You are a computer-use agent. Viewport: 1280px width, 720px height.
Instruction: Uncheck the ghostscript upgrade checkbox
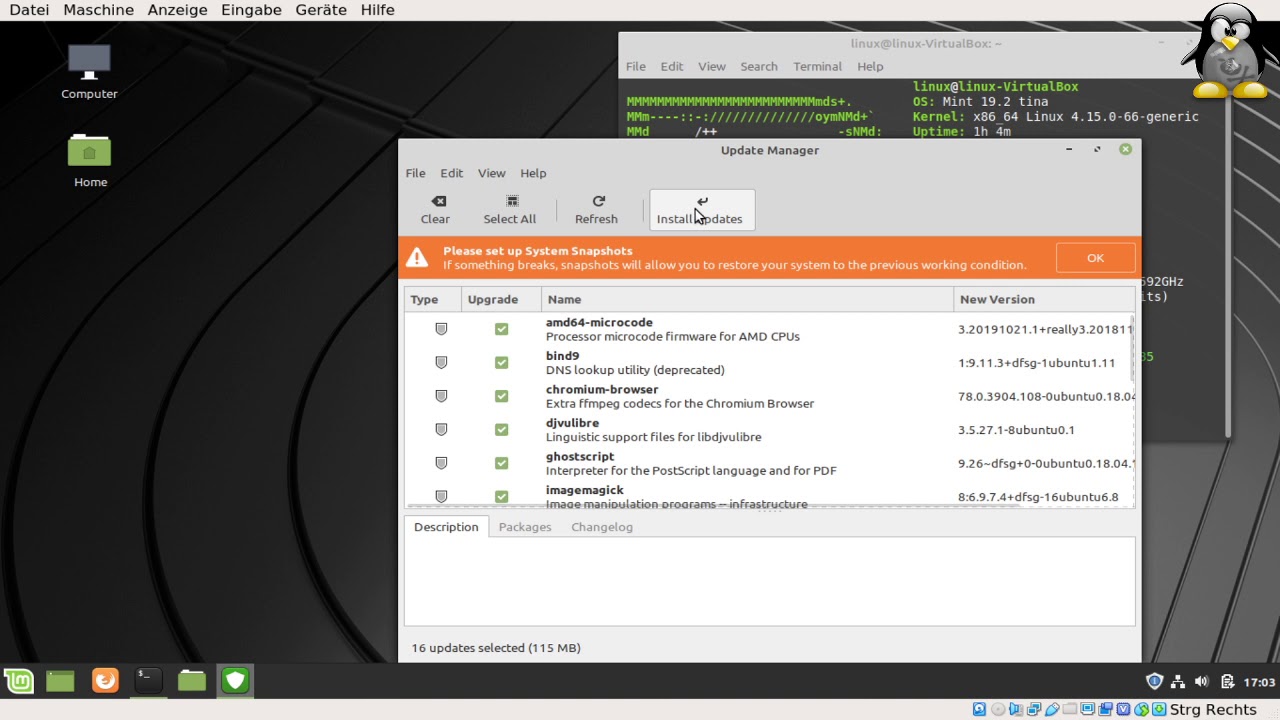(501, 463)
